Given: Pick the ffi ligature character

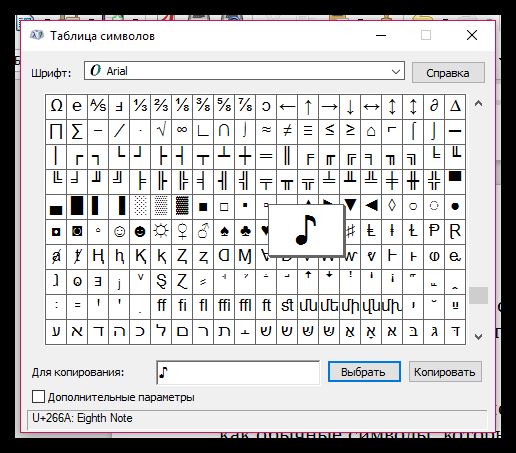Looking at the screenshot, I should (x=224, y=306).
